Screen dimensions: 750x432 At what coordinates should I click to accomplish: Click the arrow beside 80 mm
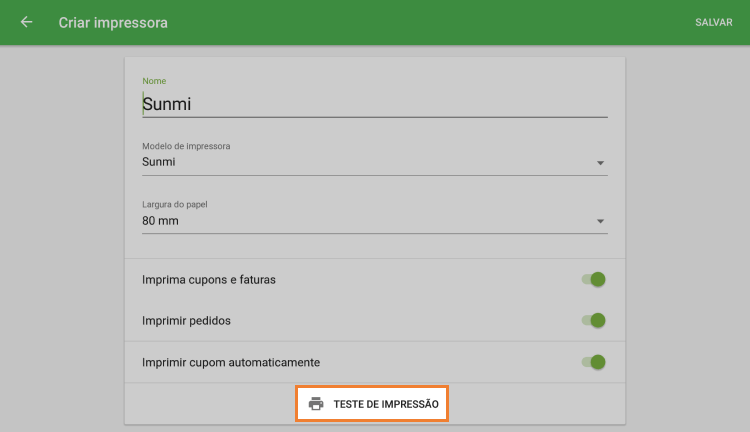point(600,221)
